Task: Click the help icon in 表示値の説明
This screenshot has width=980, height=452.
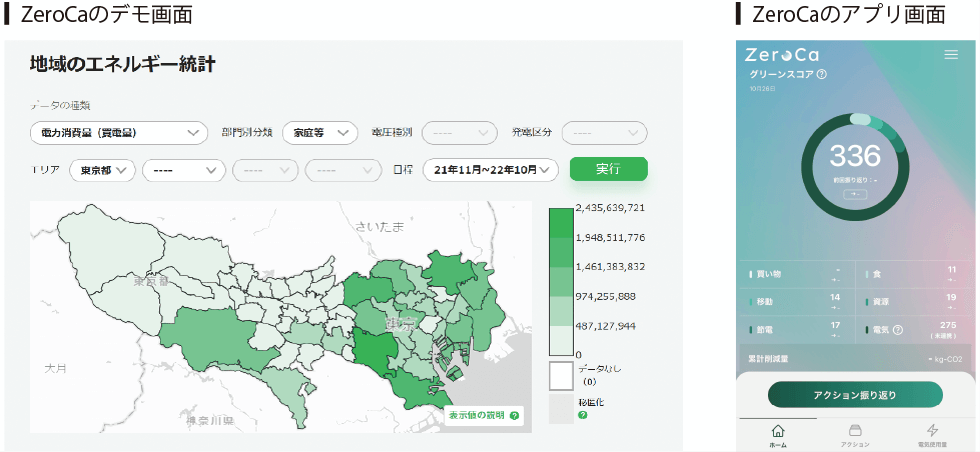Action: (514, 415)
